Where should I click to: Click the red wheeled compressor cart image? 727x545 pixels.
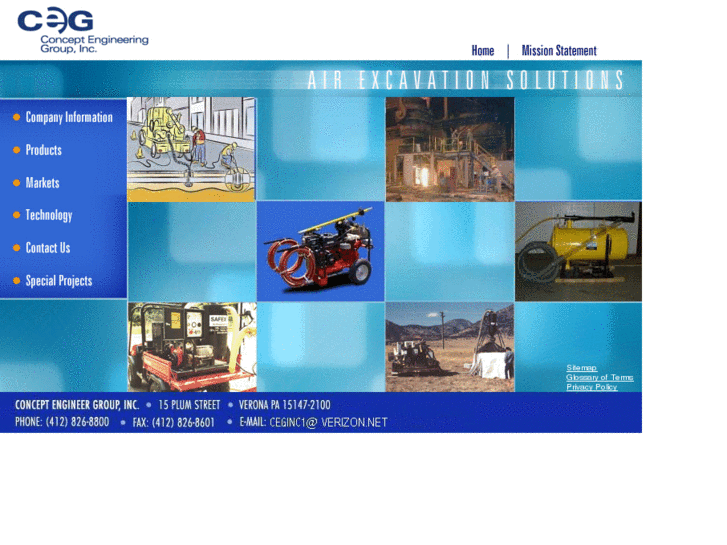click(320, 251)
